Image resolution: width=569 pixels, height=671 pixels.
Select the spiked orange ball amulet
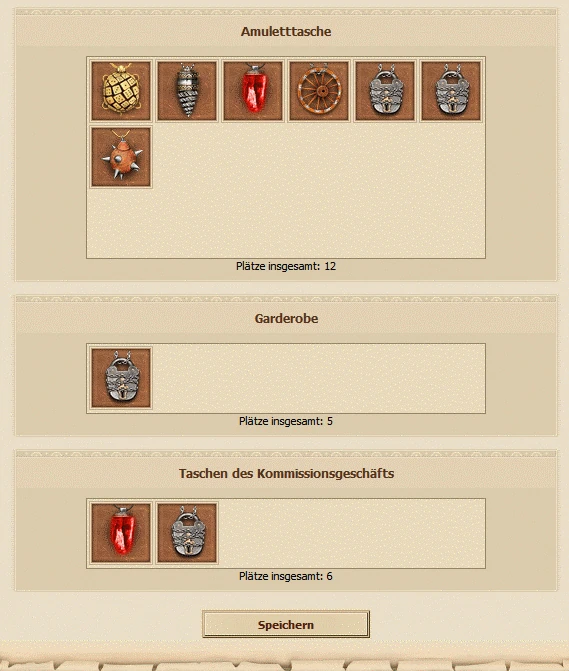click(x=121, y=157)
